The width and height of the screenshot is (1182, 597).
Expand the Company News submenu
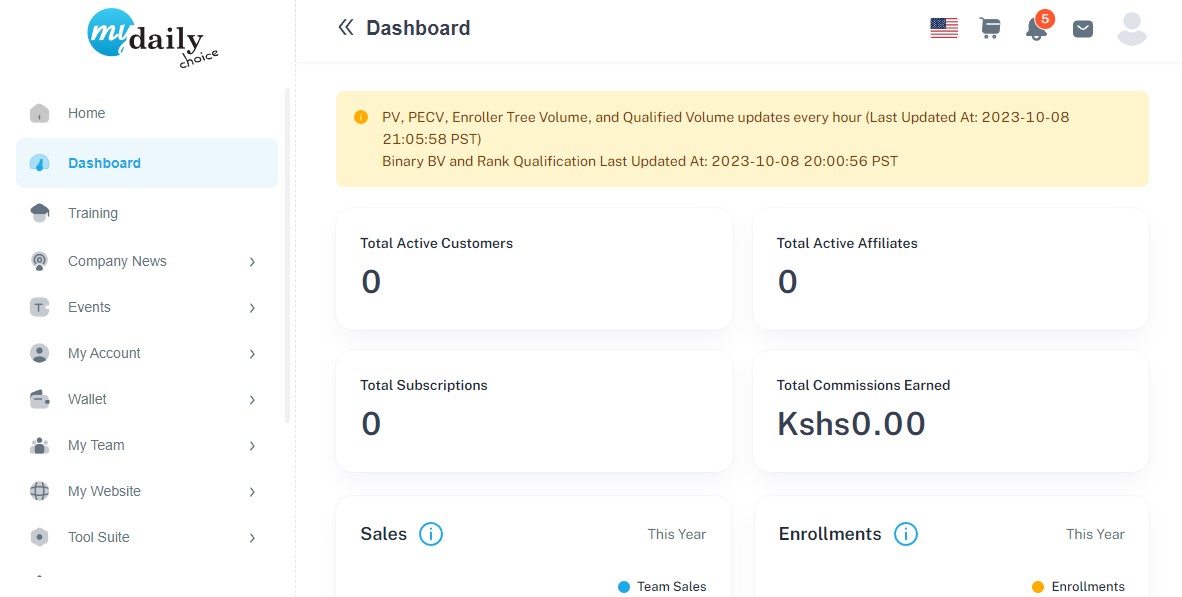tap(147, 262)
